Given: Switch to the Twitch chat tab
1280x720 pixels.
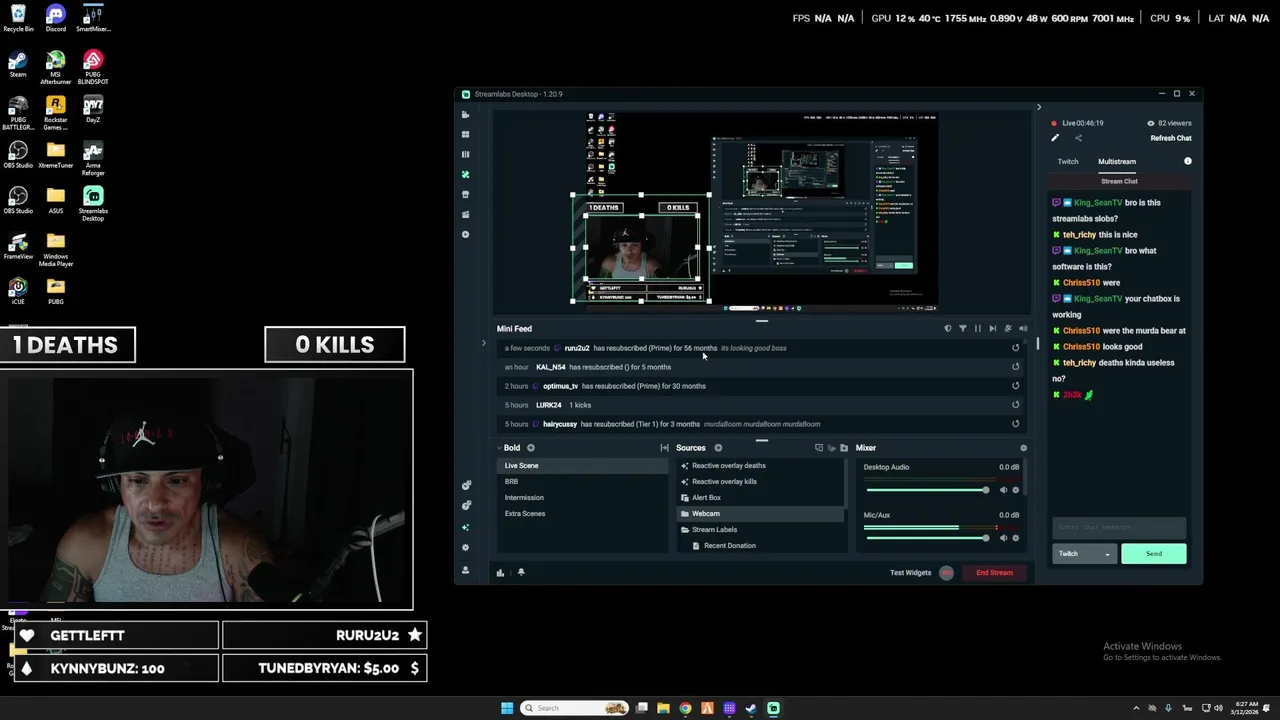Looking at the screenshot, I should [x=1068, y=161].
